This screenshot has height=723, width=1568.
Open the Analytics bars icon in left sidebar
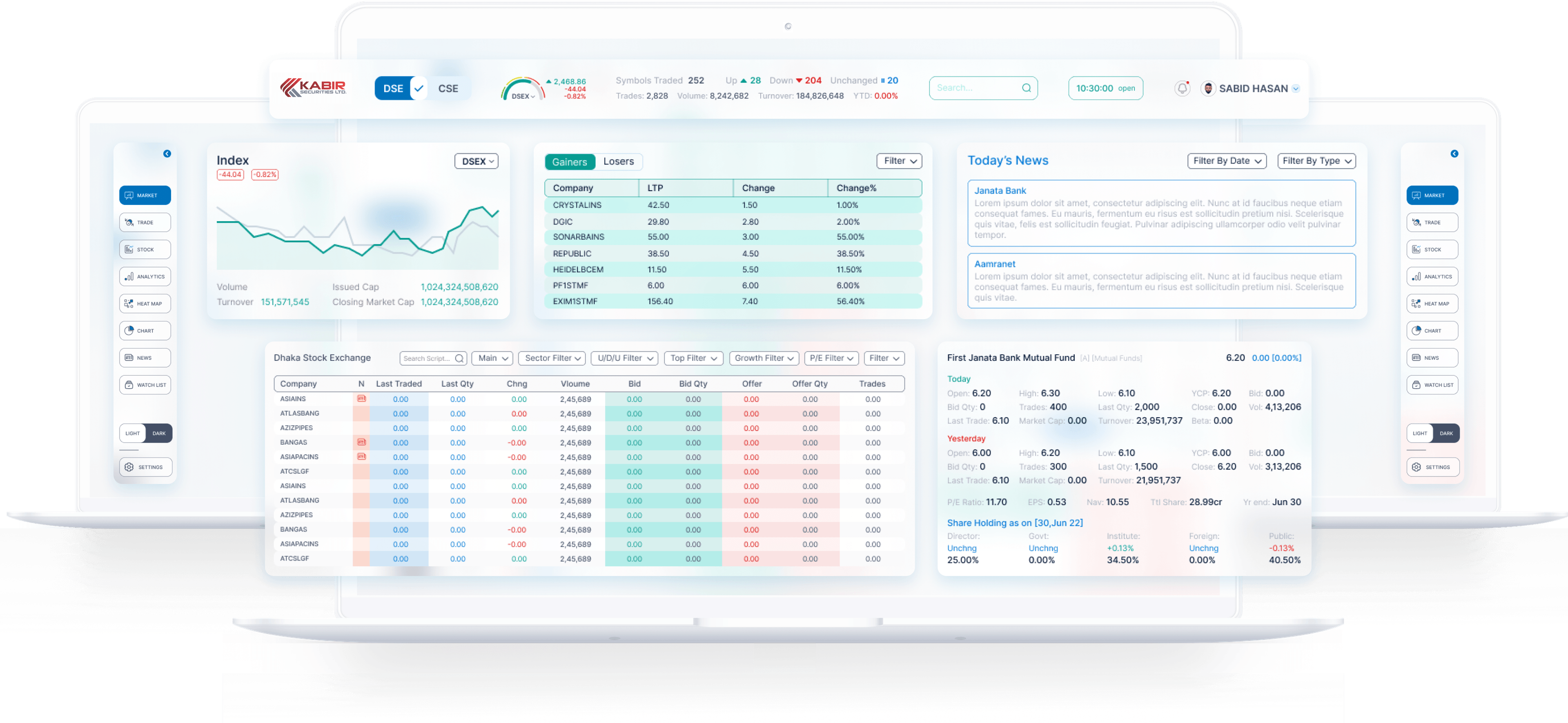129,276
